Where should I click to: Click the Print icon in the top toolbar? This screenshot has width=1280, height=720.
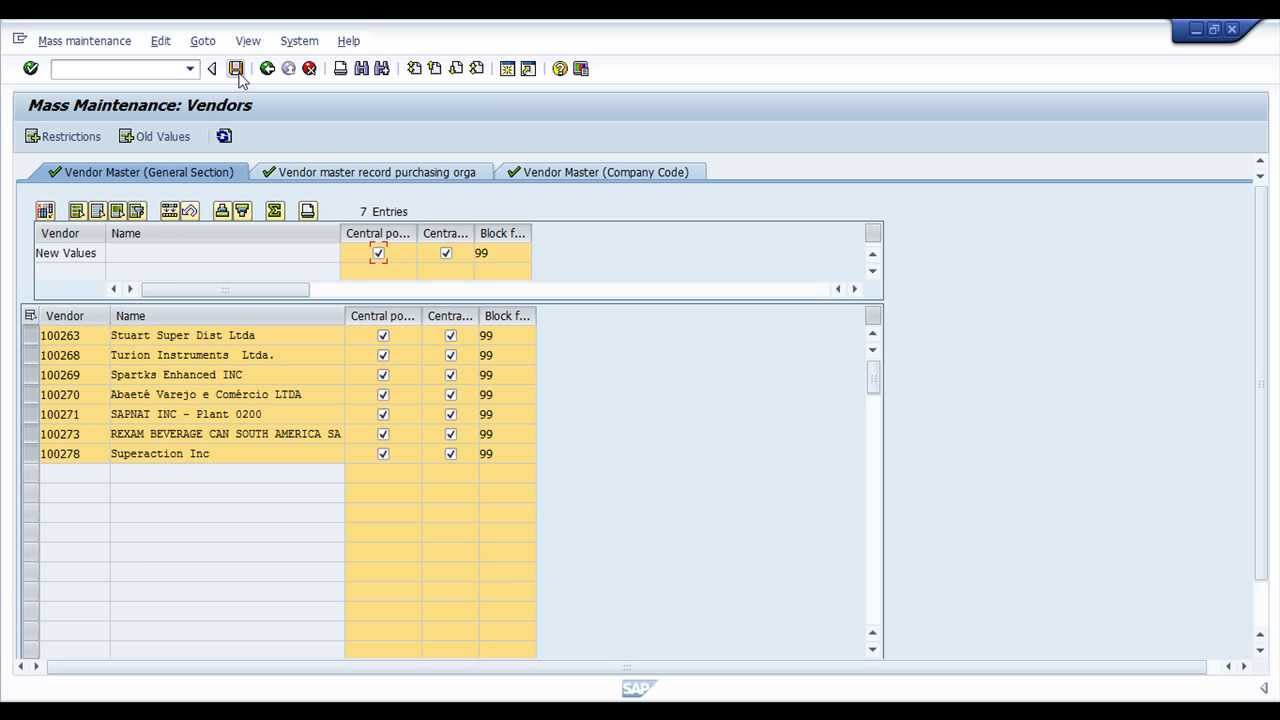[x=340, y=69]
